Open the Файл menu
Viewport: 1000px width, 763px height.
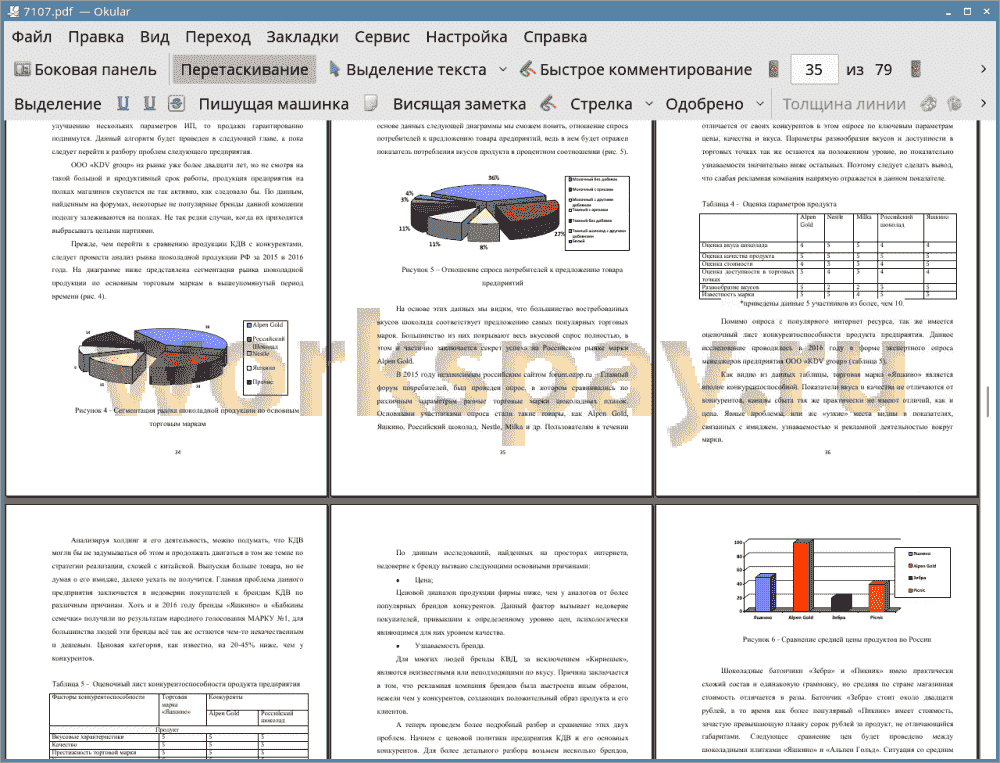(x=32, y=37)
